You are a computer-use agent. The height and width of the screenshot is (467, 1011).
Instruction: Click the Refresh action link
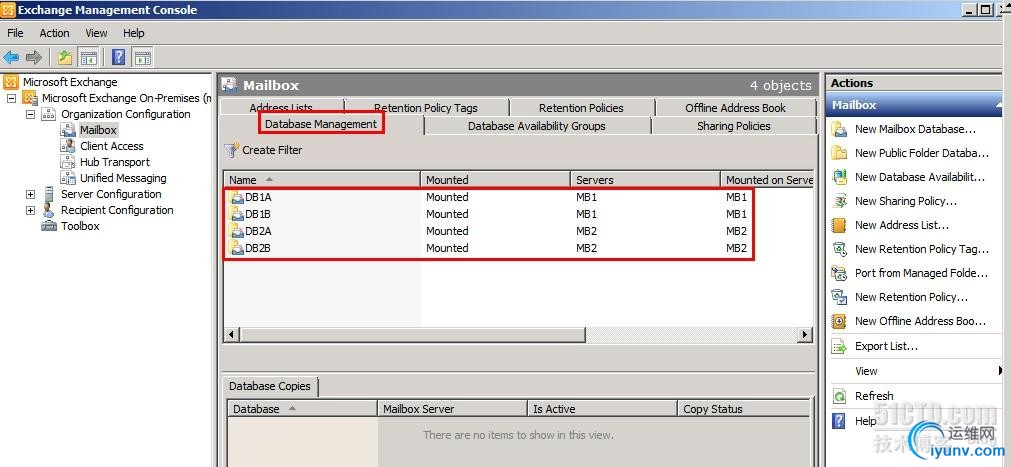tap(874, 396)
